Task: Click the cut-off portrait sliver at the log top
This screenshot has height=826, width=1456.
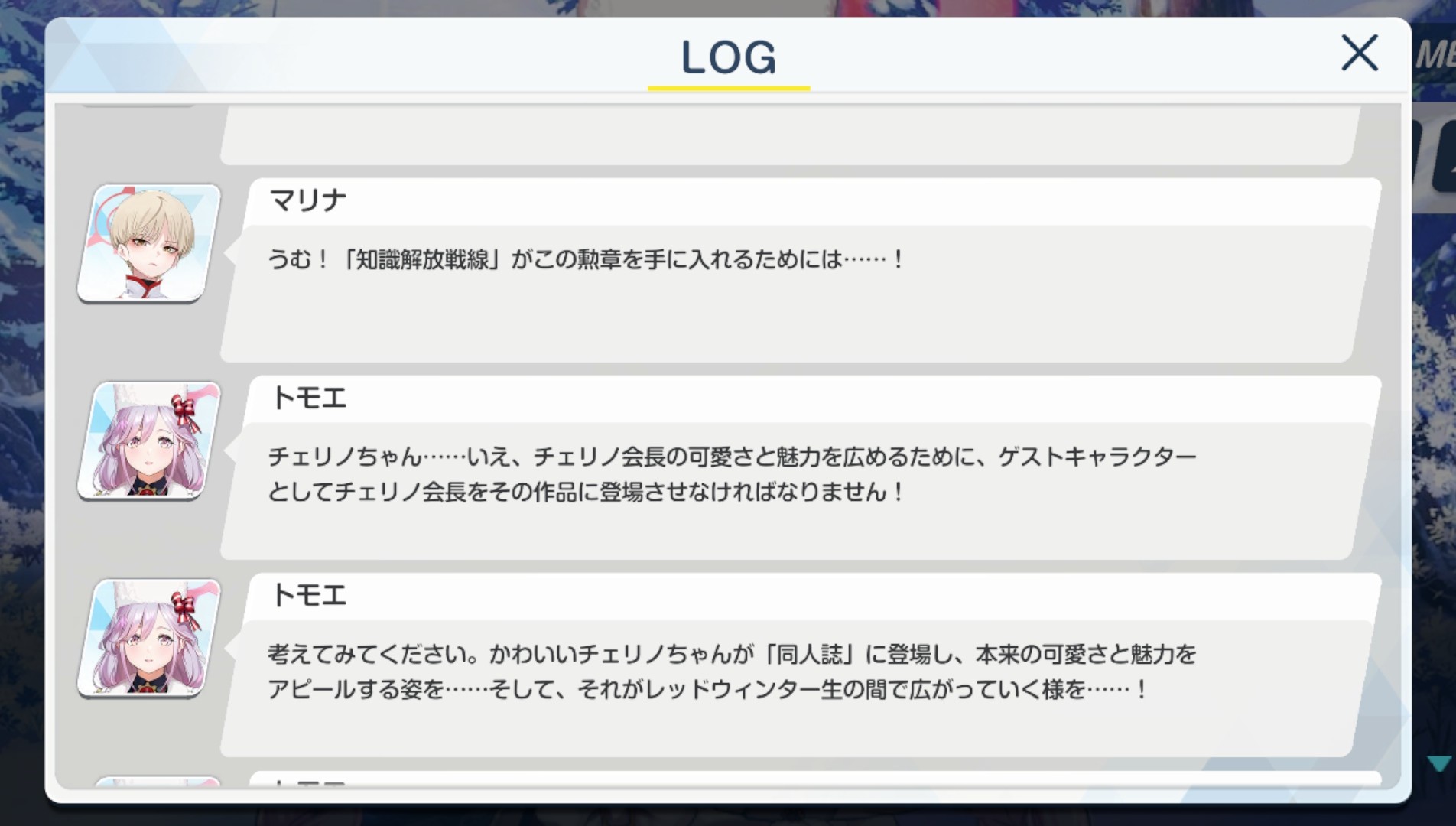Action: pos(139,105)
